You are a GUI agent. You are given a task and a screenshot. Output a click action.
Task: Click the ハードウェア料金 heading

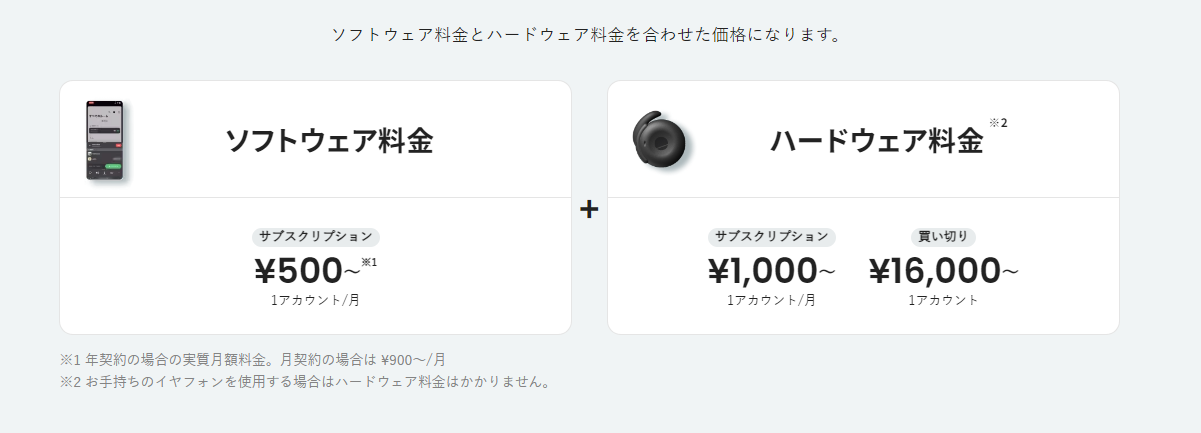(x=877, y=141)
